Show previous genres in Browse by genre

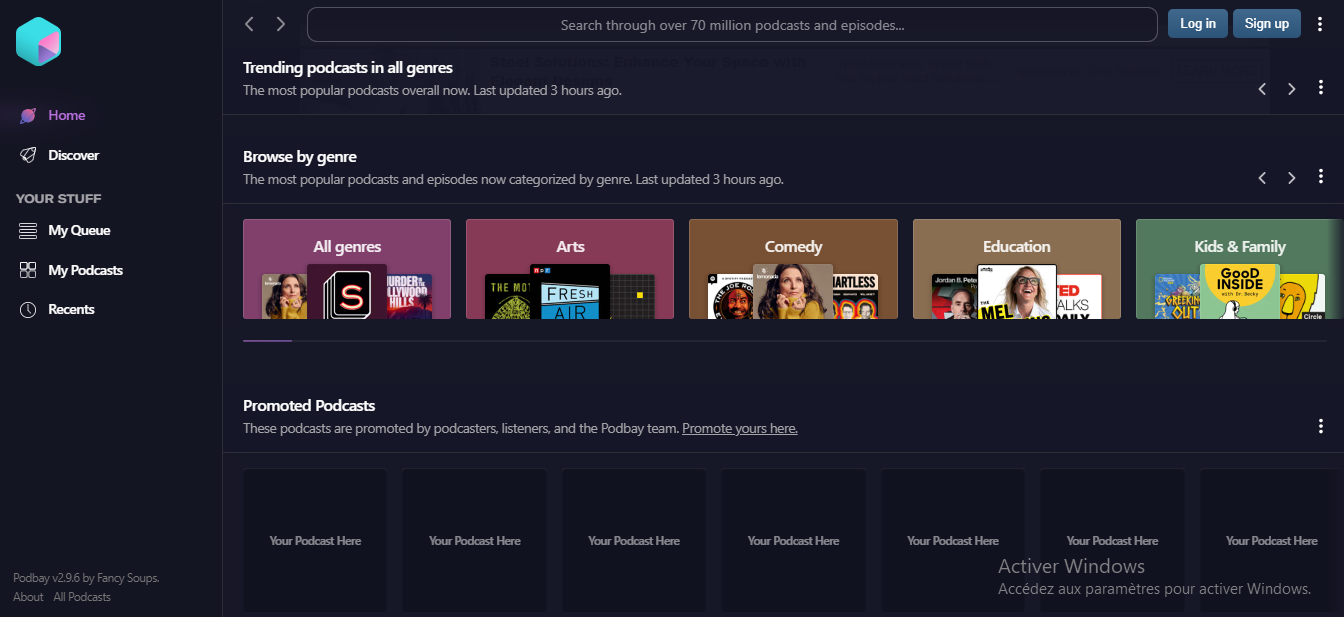click(x=1262, y=178)
